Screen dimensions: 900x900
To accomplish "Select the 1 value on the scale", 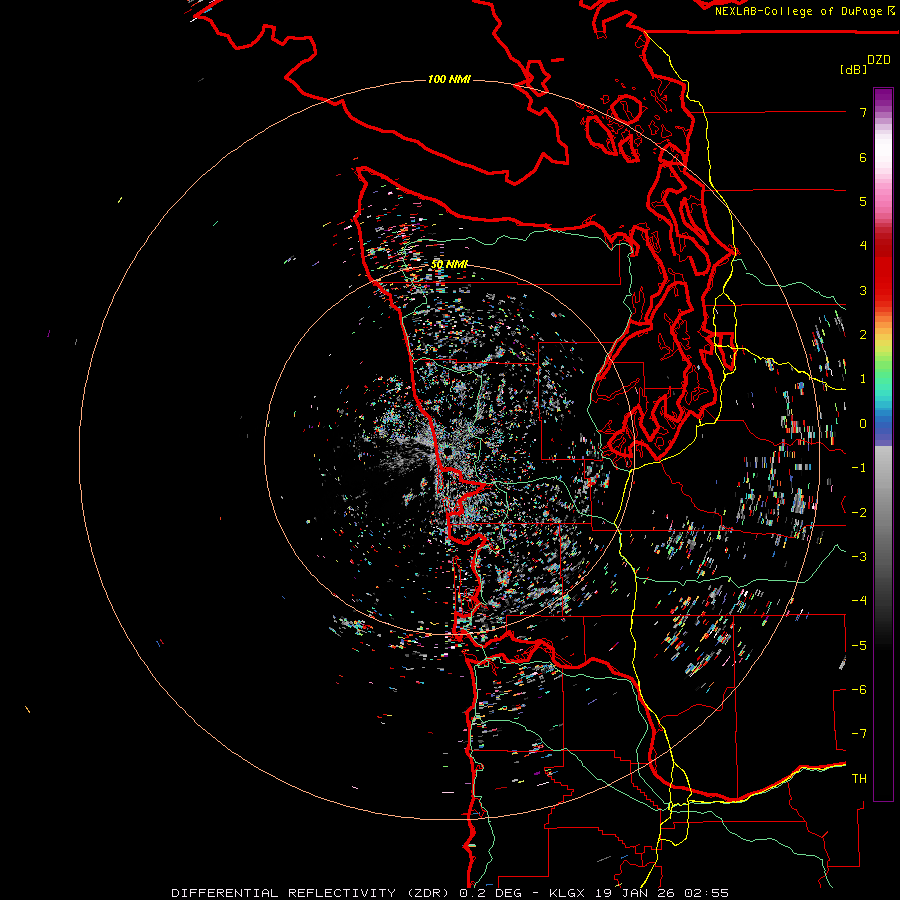I will (x=863, y=379).
